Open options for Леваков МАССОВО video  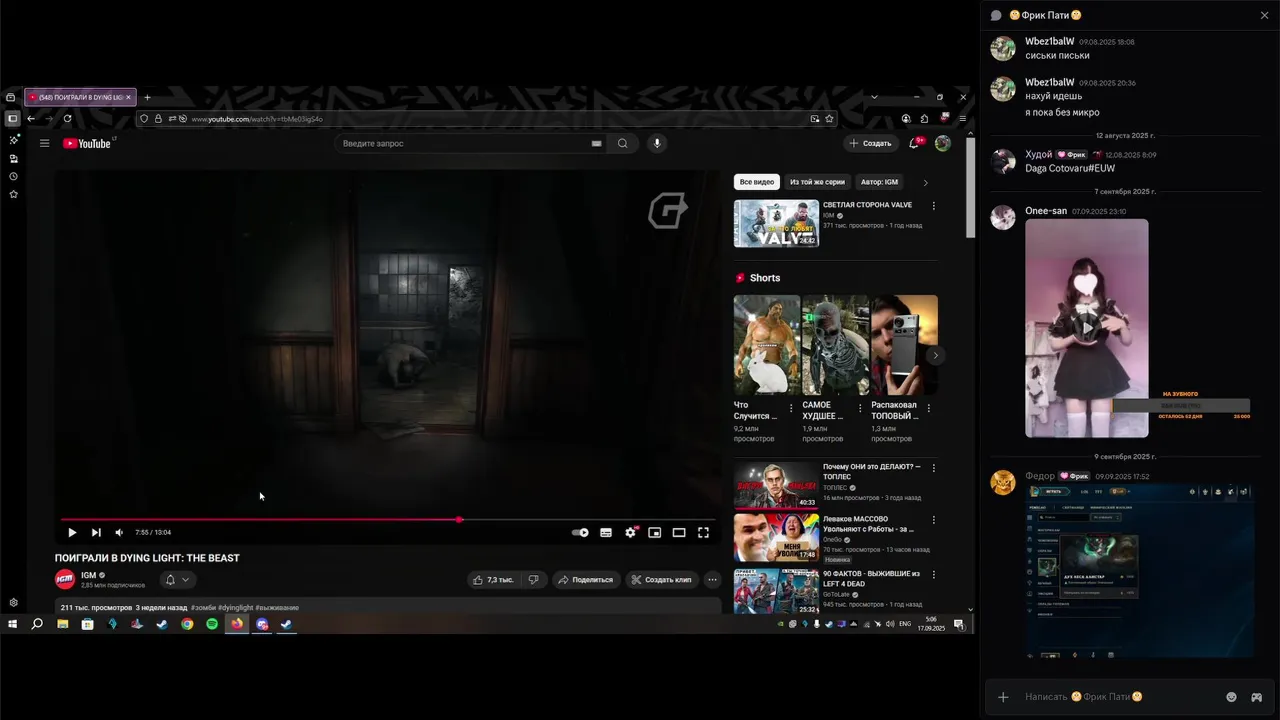click(x=934, y=521)
